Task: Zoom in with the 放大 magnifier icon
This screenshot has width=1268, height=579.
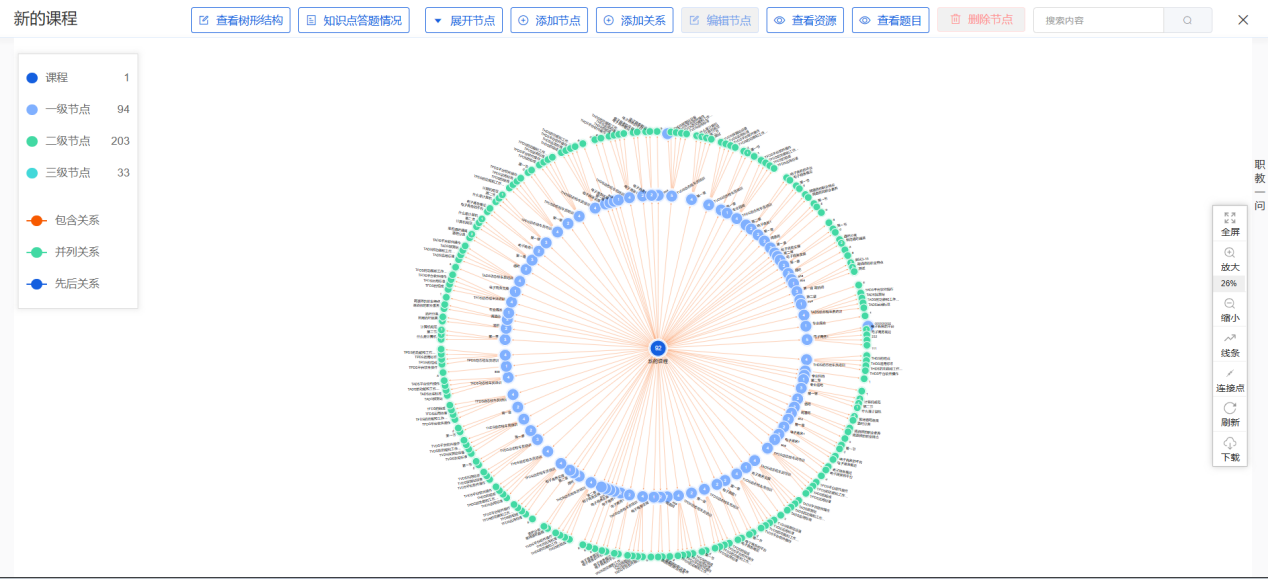Action: [1229, 253]
